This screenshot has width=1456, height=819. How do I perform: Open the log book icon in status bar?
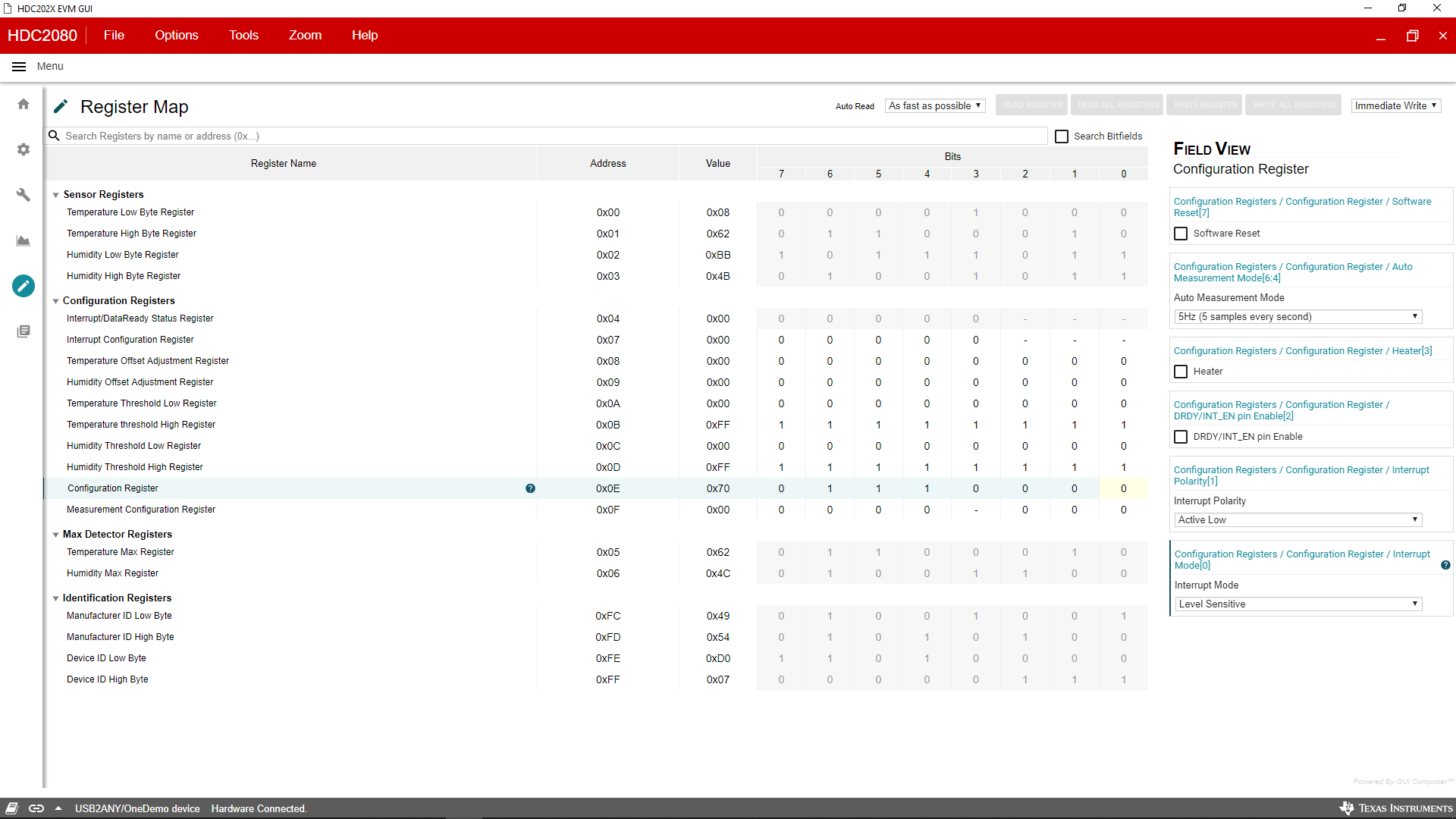(x=12, y=808)
